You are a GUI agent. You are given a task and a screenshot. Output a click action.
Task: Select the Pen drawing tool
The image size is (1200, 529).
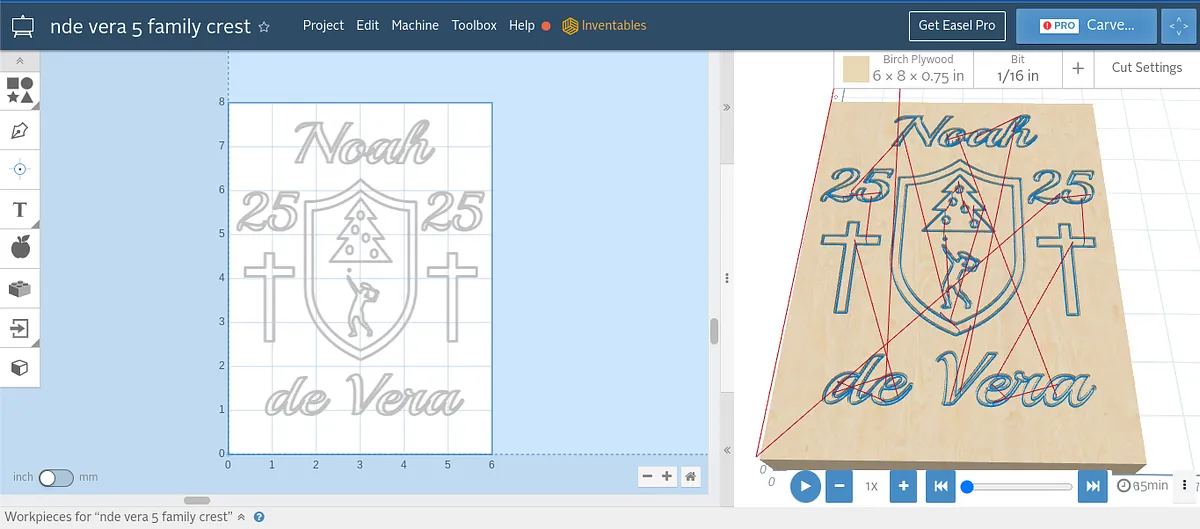tap(20, 130)
